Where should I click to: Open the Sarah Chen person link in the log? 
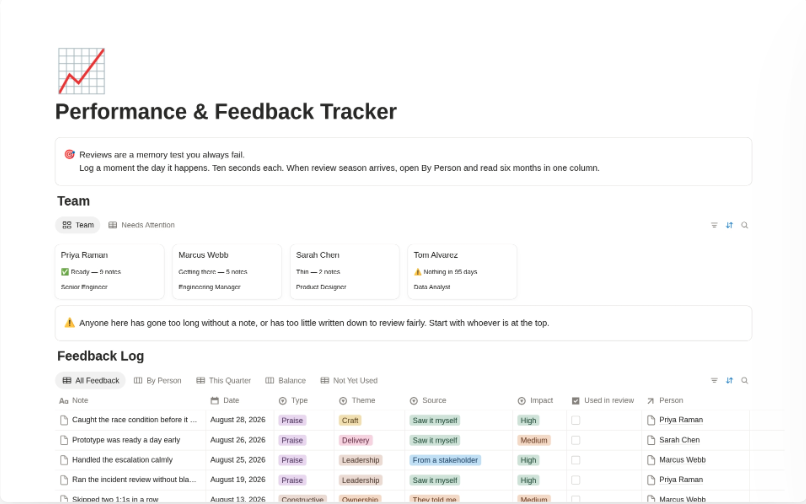(680, 440)
